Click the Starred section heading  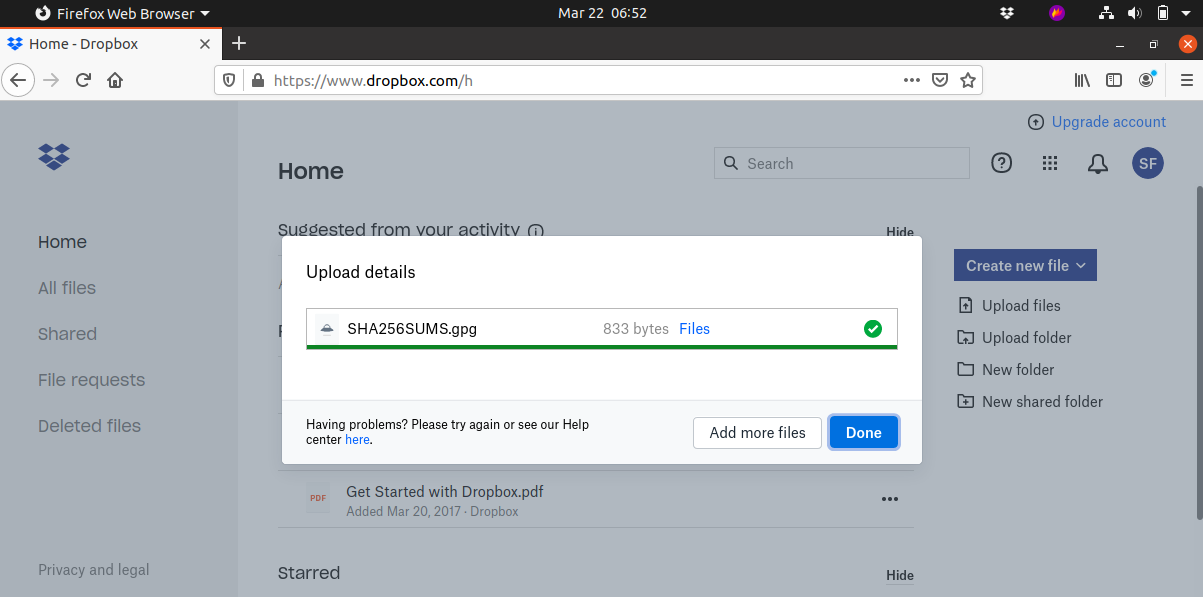(309, 573)
